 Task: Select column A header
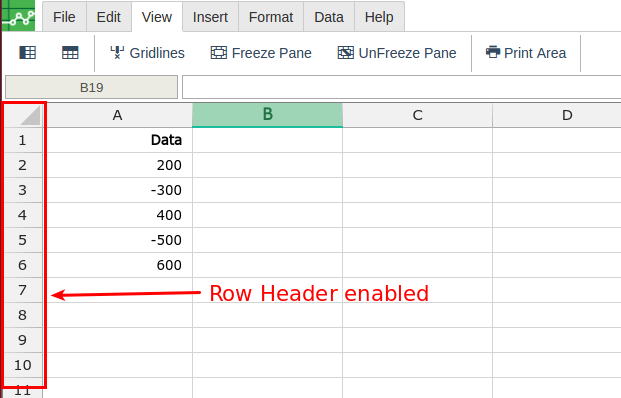point(118,115)
